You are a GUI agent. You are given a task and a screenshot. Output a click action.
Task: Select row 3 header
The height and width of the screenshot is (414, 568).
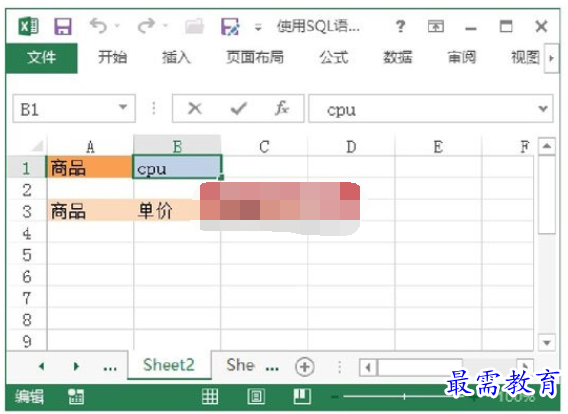coord(26,211)
